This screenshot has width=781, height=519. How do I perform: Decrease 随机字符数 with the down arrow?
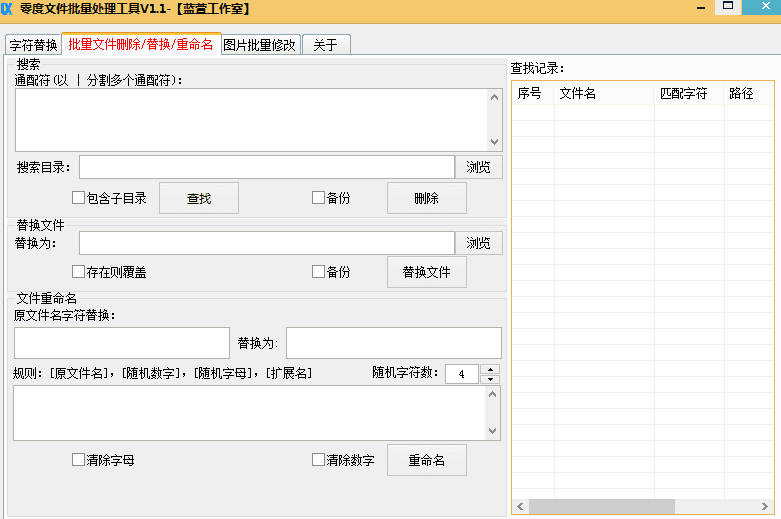coord(491,379)
